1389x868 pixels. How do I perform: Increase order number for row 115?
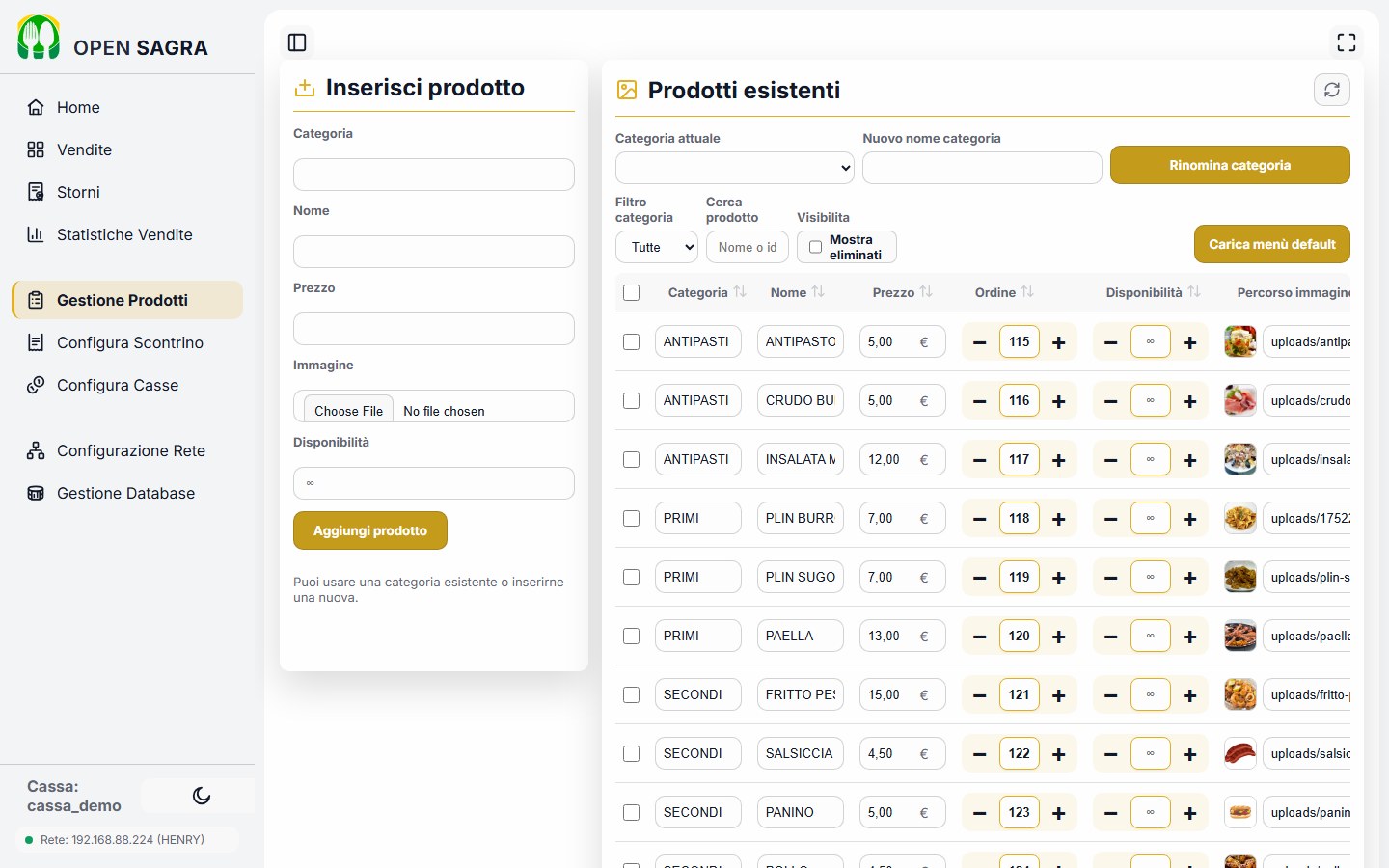1059,342
